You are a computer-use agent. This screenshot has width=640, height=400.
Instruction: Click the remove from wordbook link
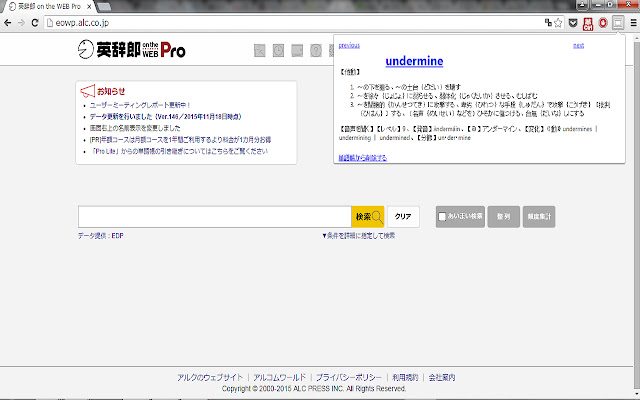coord(362,158)
